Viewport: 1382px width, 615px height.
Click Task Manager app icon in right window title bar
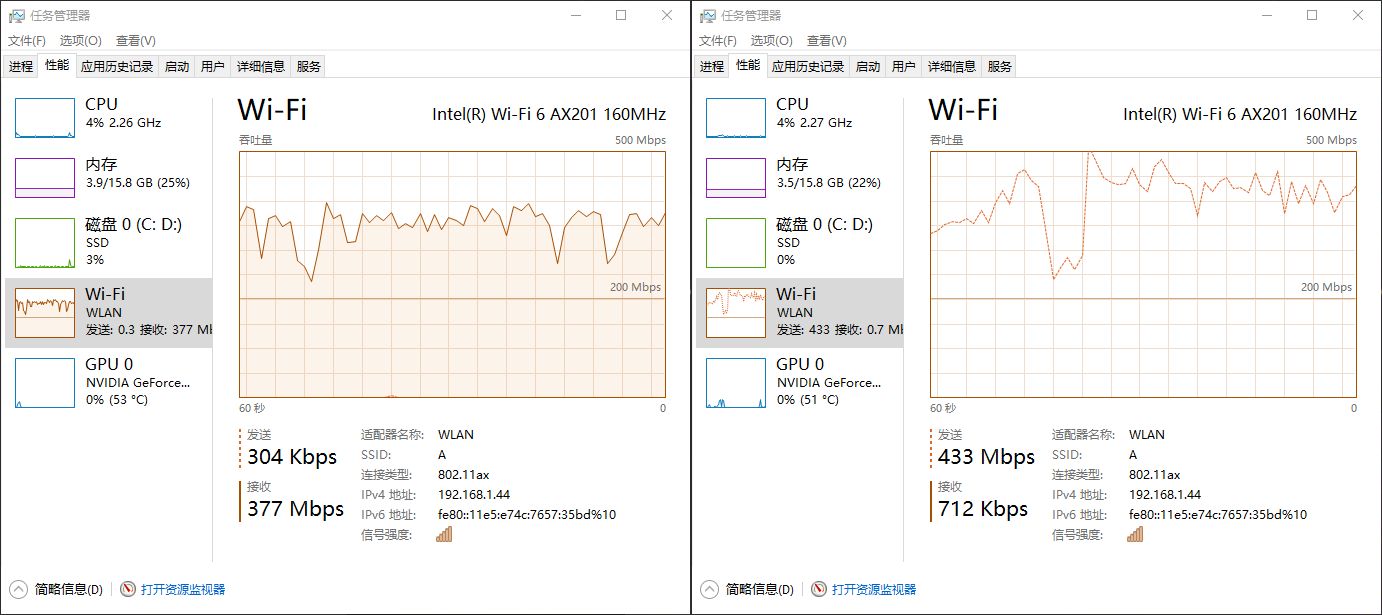tap(708, 16)
